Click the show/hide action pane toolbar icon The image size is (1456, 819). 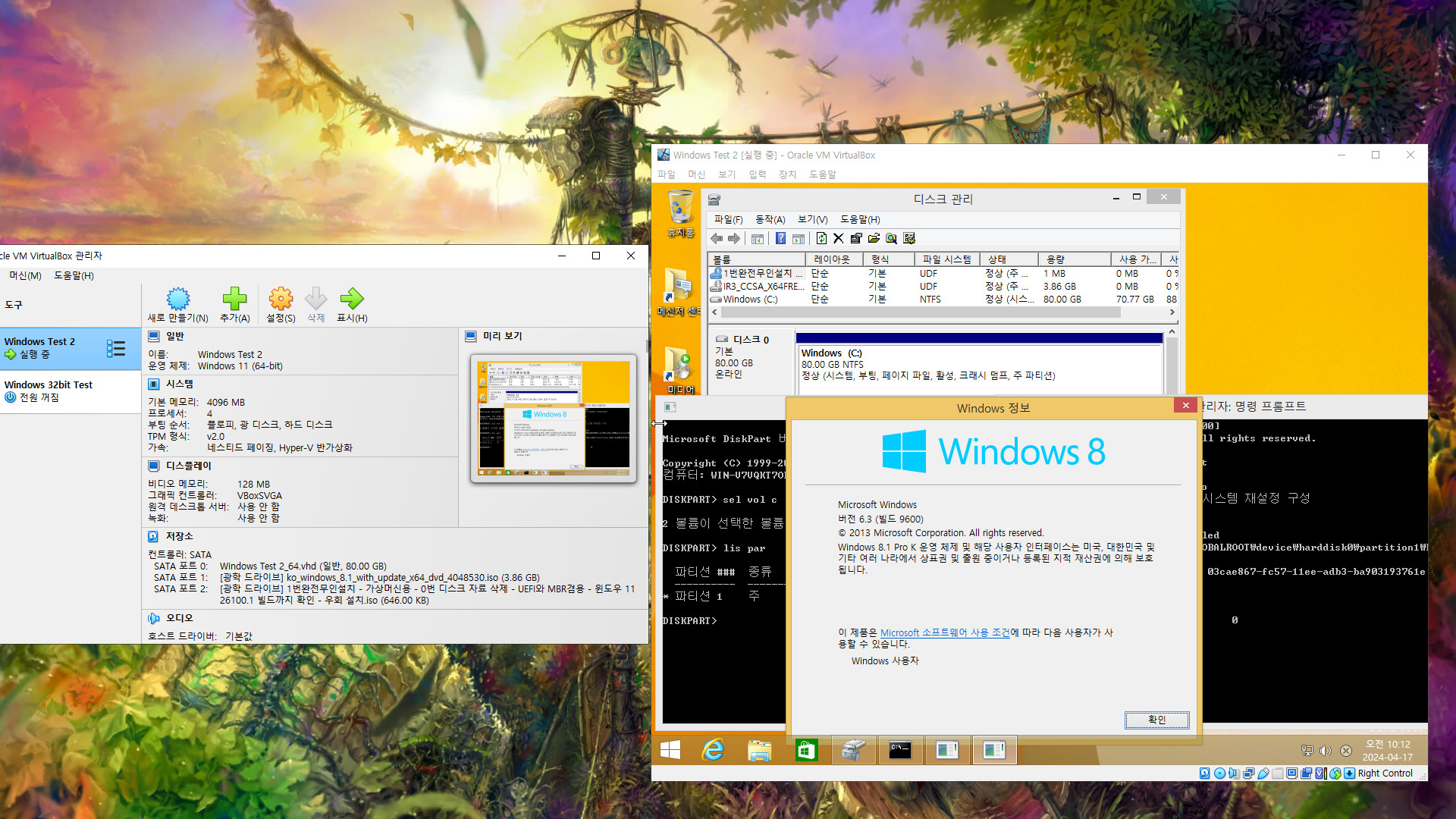point(798,239)
